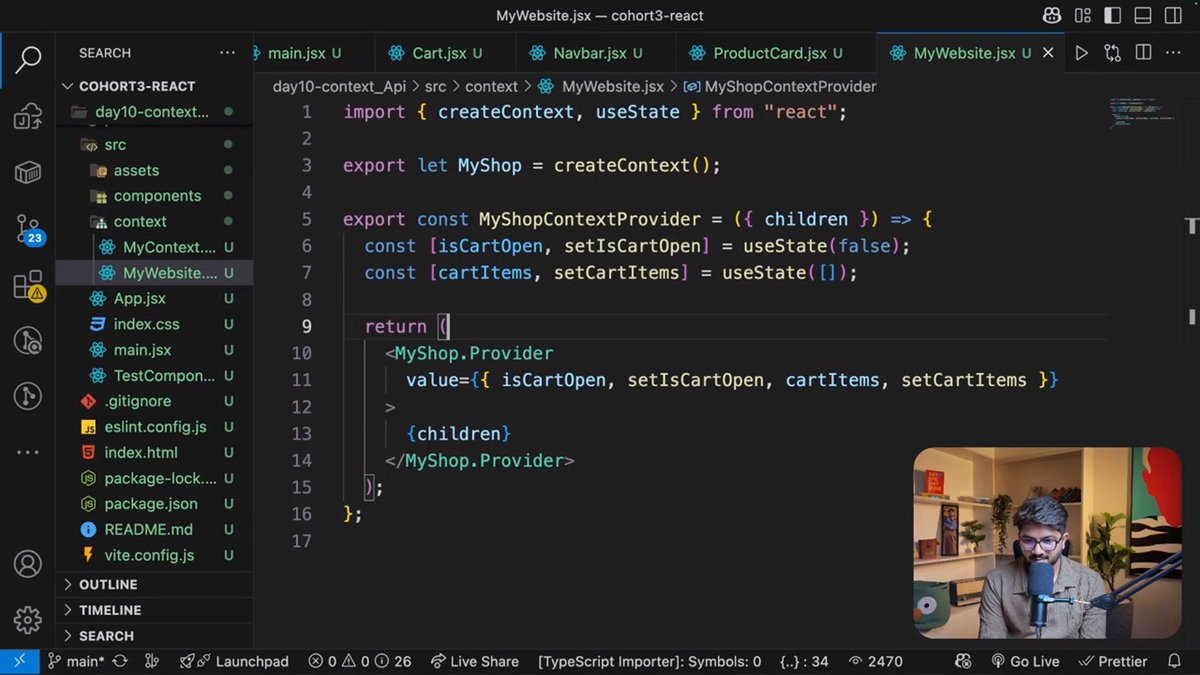Open the Search view in activity bar
1200x675 pixels.
28,58
